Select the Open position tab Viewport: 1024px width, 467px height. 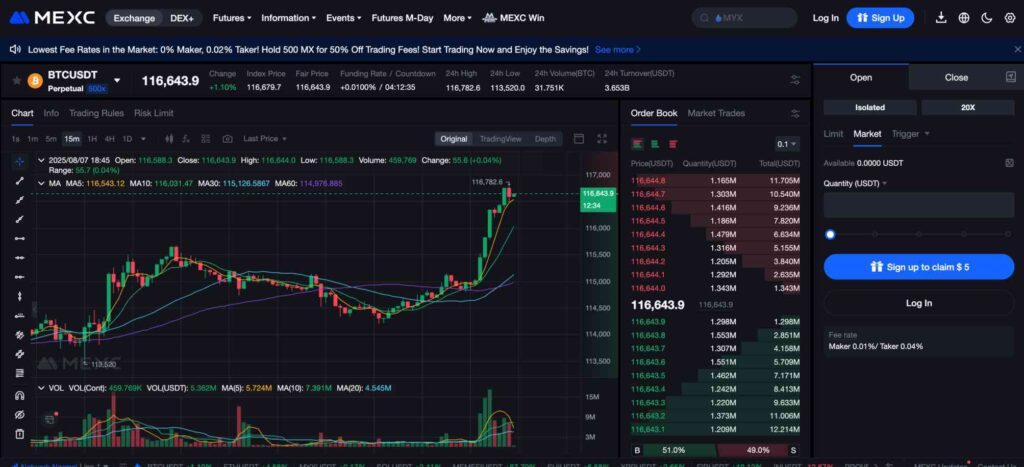[x=861, y=77]
